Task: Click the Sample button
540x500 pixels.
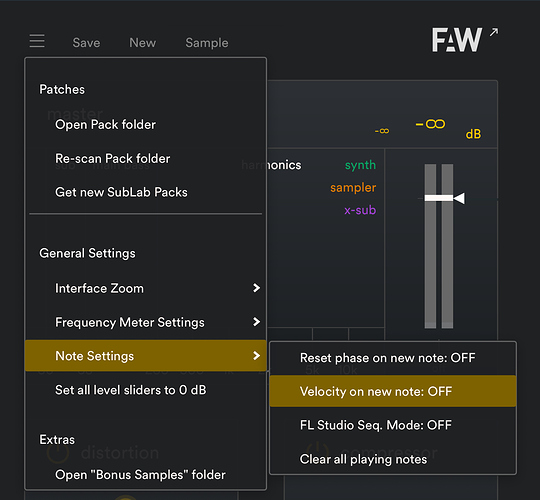Action: click(207, 43)
